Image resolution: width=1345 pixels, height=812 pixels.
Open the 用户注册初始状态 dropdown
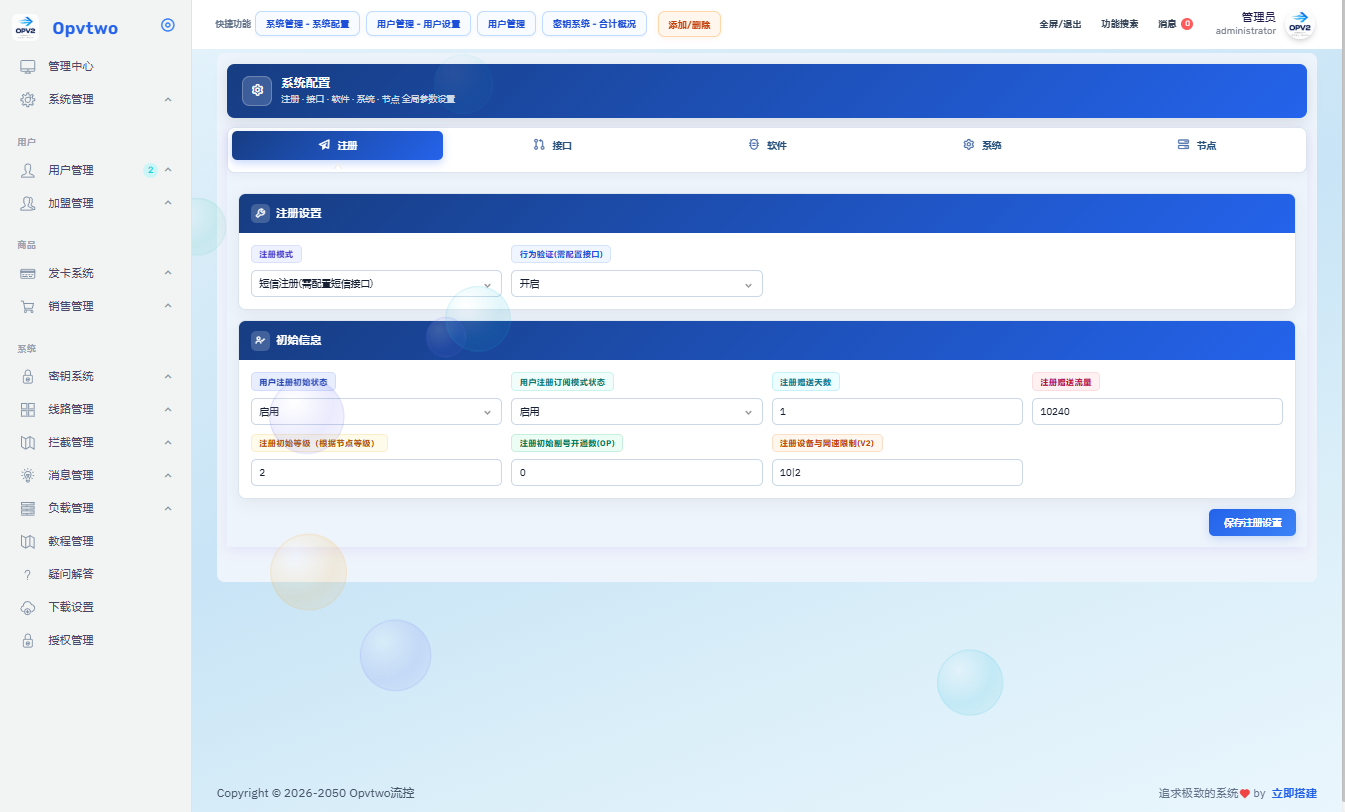[376, 412]
